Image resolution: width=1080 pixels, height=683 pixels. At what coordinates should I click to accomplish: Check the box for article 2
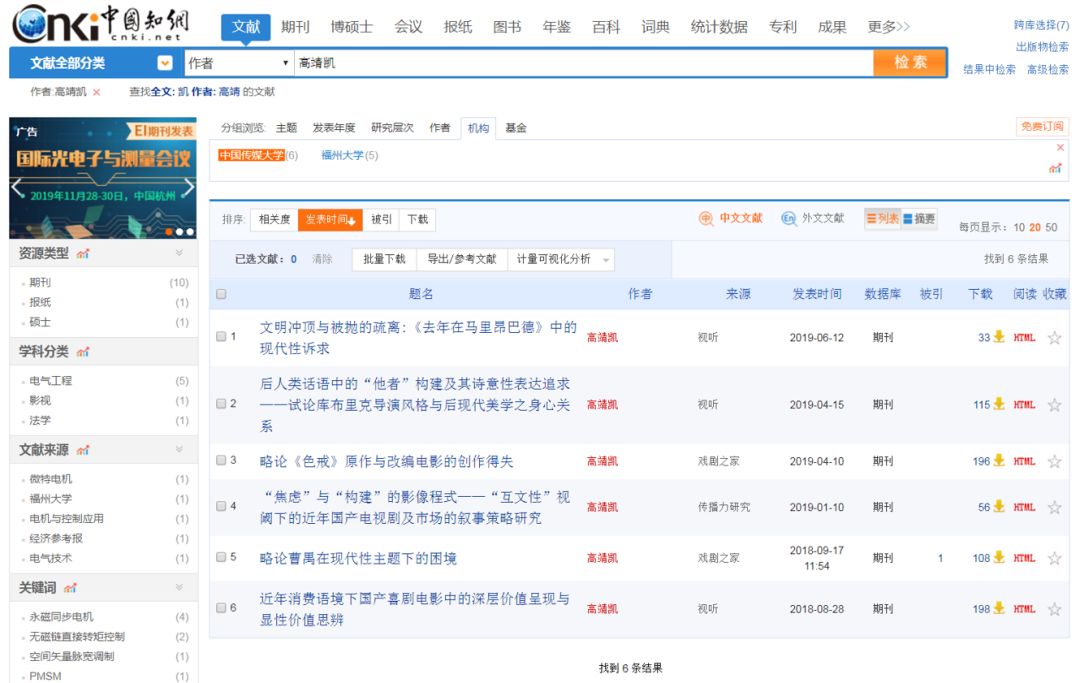coord(221,403)
